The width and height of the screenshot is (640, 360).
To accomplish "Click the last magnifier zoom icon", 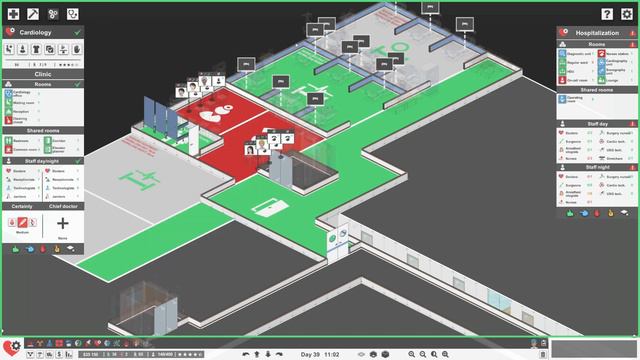I will coord(445,354).
